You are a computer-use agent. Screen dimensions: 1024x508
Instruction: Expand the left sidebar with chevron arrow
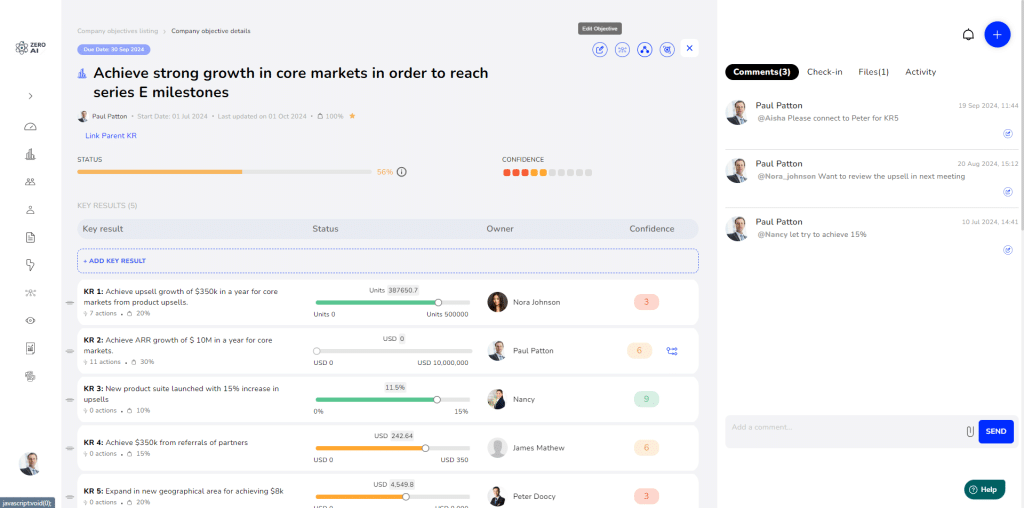(x=30, y=96)
